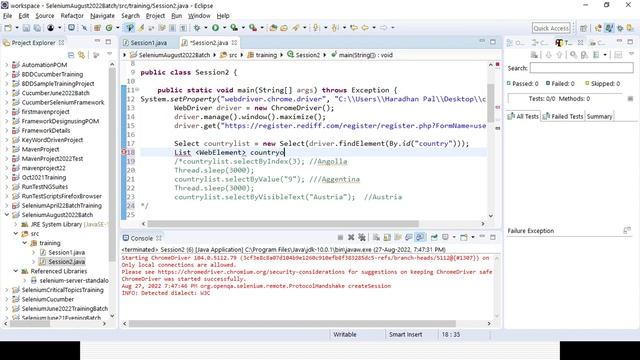This screenshot has height=360, width=640.
Task: Click the highlighted Toggle Mark Occurrences icon
Action: pyautogui.click(x=130, y=28)
